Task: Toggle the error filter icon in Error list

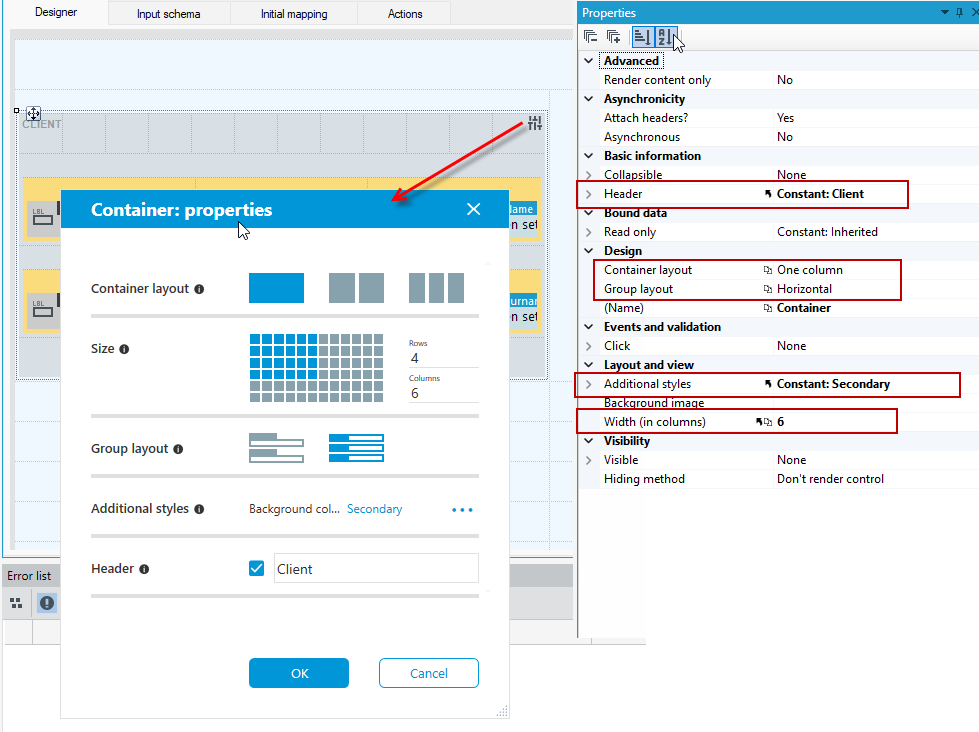Action: [x=47, y=603]
